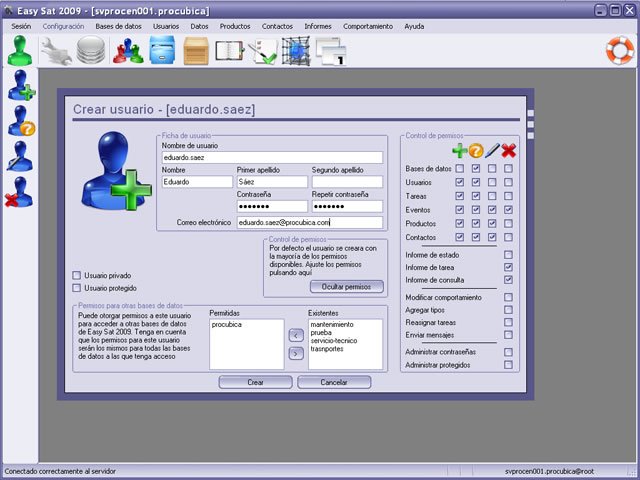Click the red X delete permissions icon
Image resolution: width=640 pixels, height=480 pixels.
[509, 151]
